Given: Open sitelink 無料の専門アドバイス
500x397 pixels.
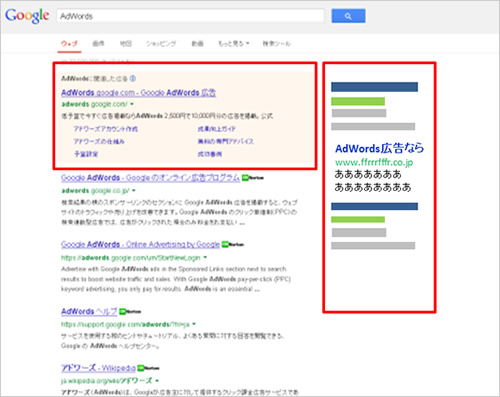Looking at the screenshot, I should point(226,142).
